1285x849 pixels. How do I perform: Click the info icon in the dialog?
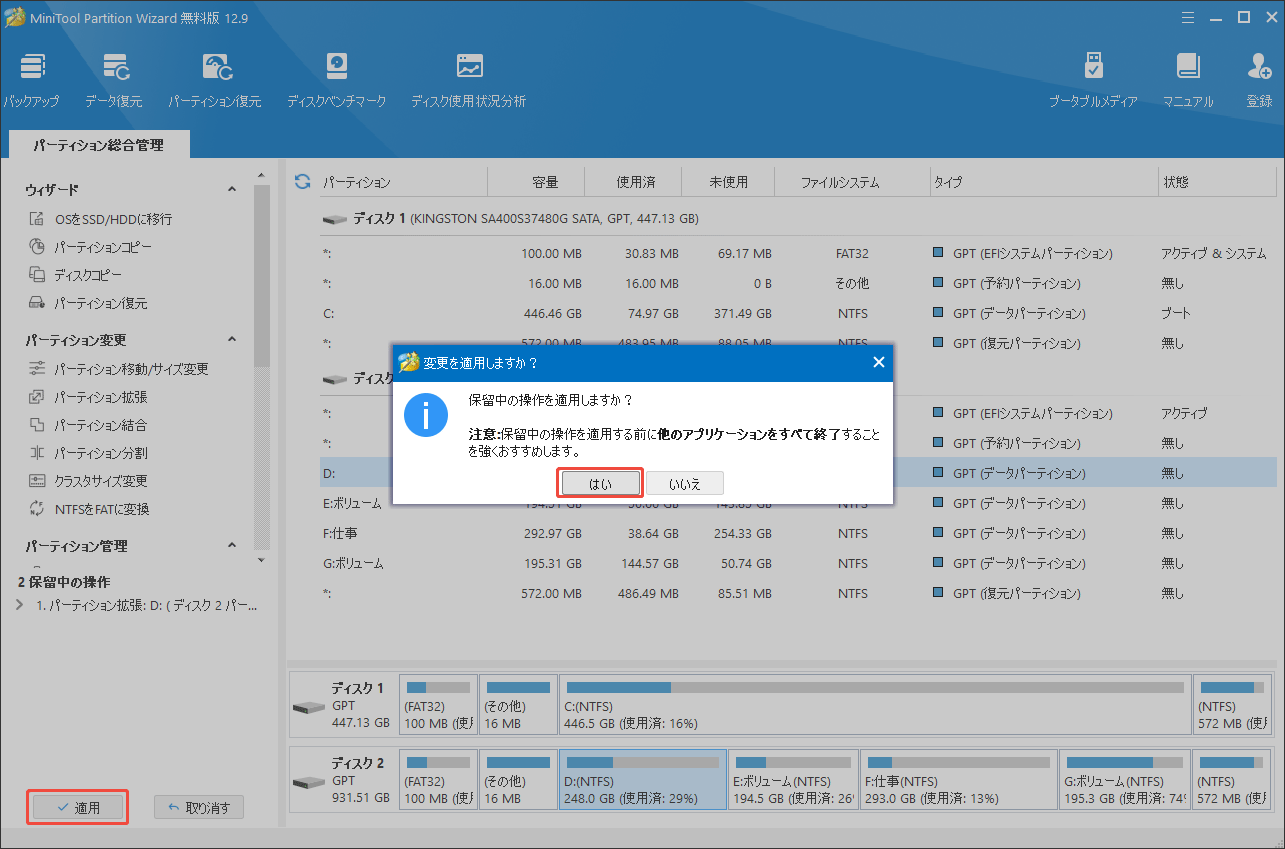click(426, 416)
